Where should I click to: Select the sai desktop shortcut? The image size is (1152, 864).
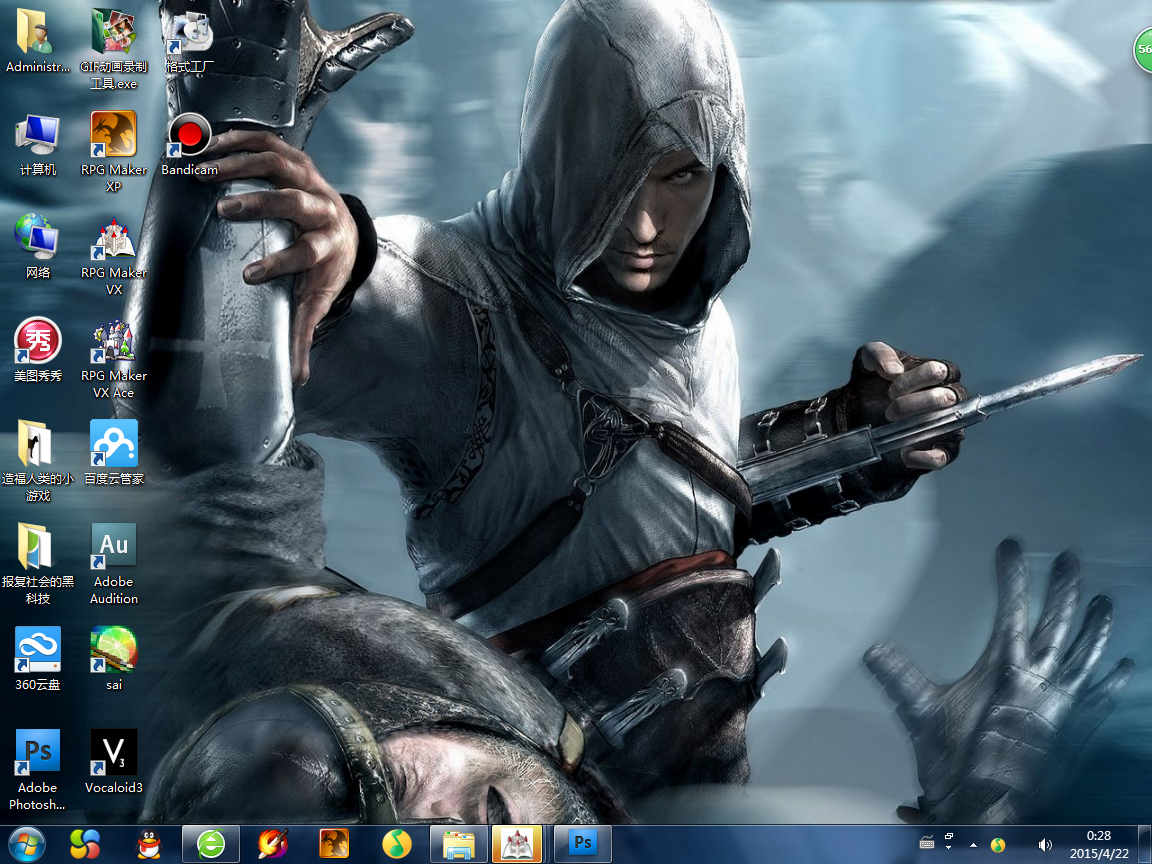(x=114, y=659)
